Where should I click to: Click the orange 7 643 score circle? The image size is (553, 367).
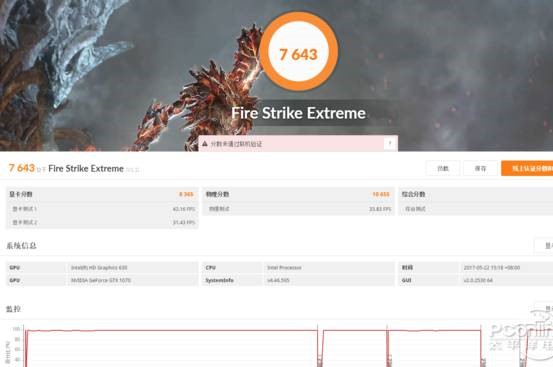(298, 51)
